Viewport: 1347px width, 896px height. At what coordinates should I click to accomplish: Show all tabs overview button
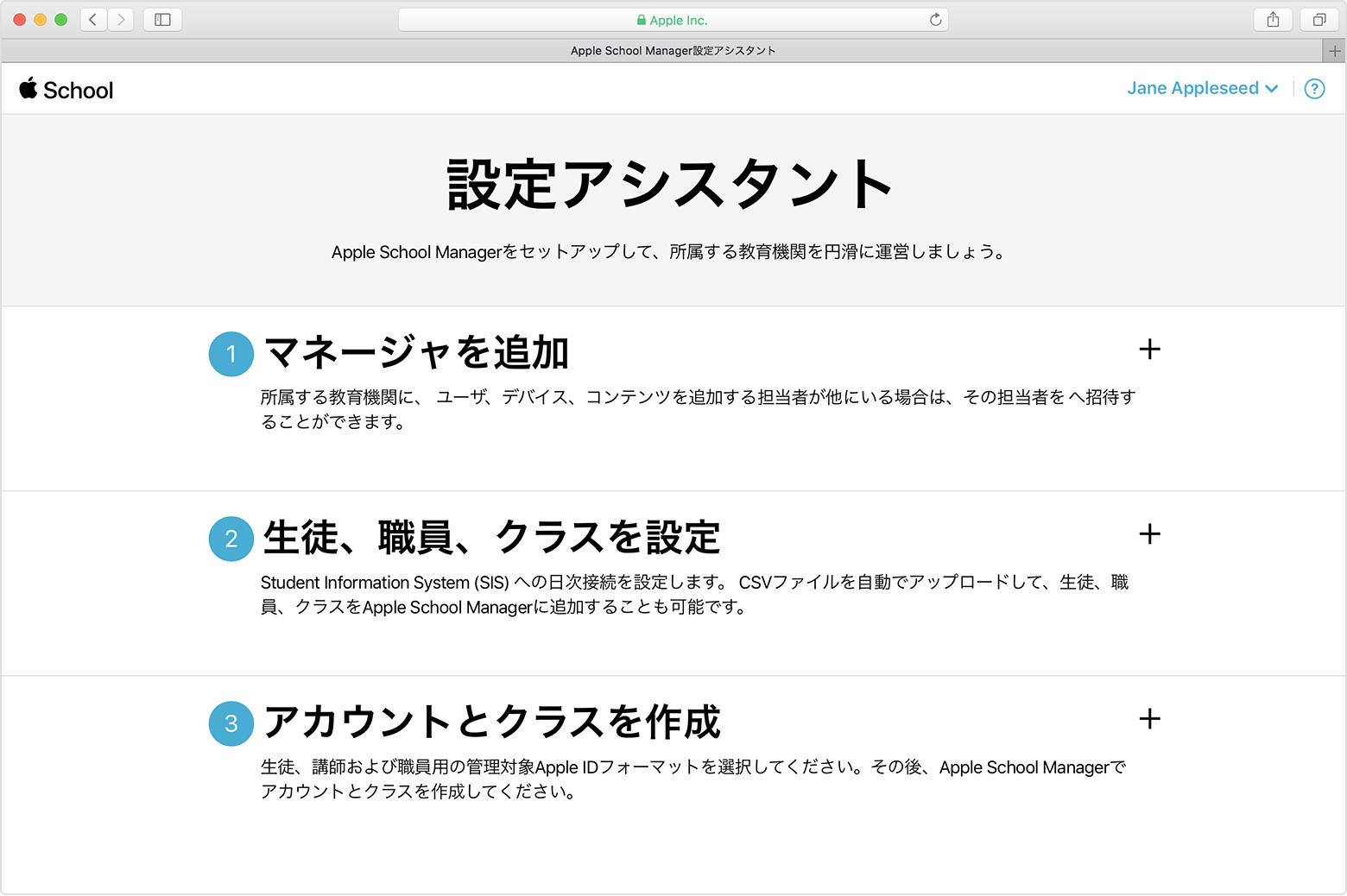(x=1319, y=19)
